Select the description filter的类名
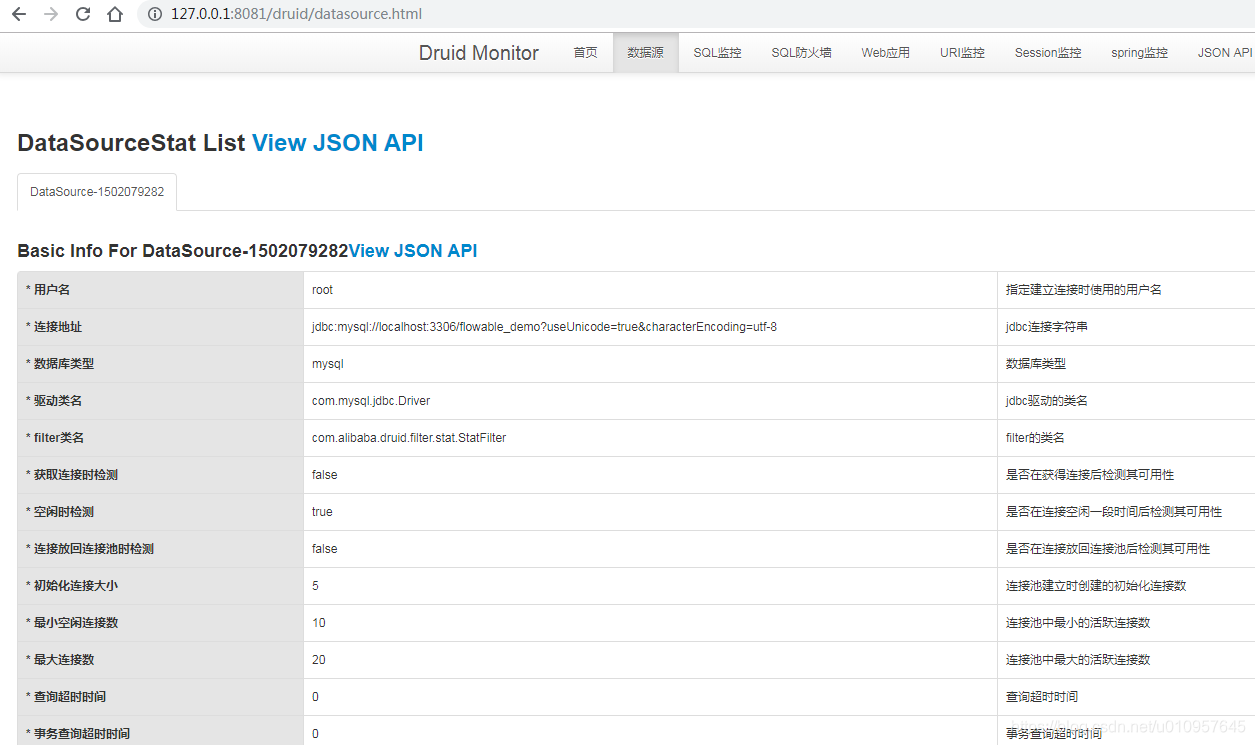Image resolution: width=1255 pixels, height=745 pixels. (x=1035, y=438)
